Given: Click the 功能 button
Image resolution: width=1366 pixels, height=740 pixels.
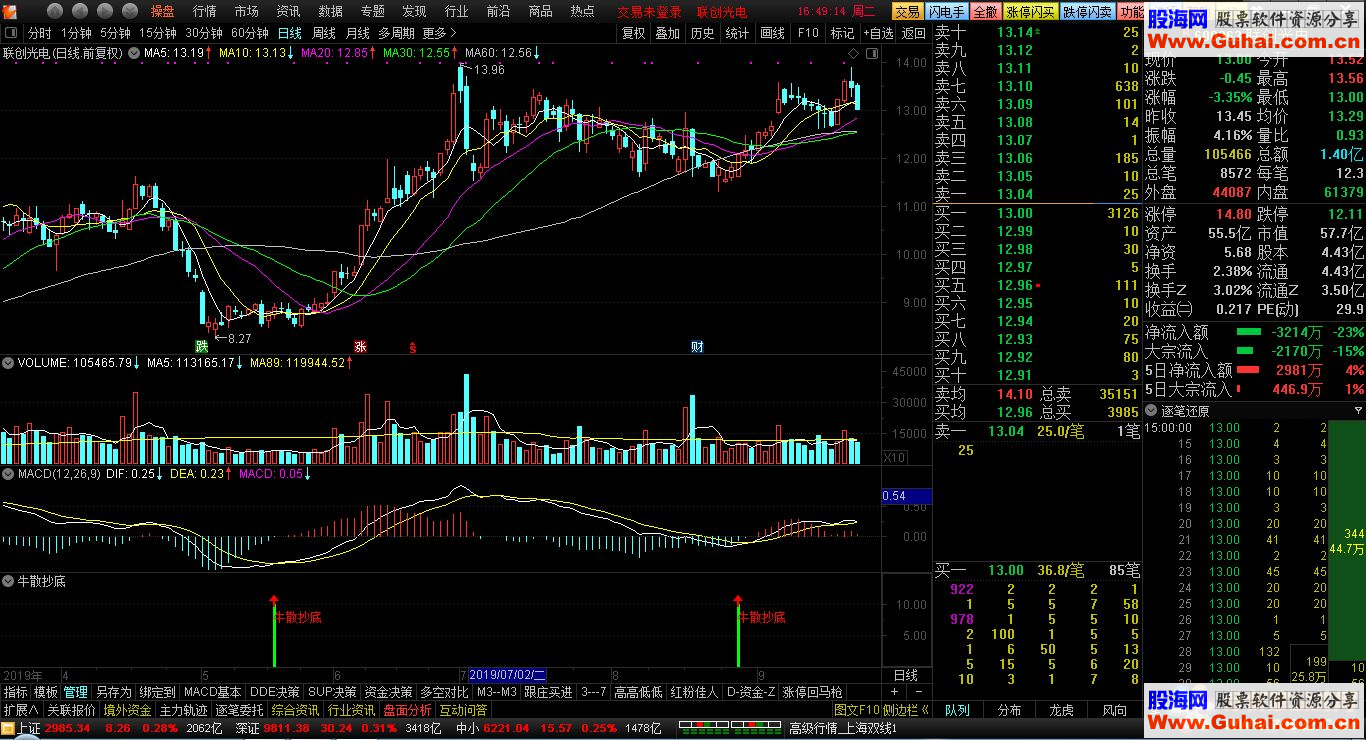Looking at the screenshot, I should click(1131, 12).
